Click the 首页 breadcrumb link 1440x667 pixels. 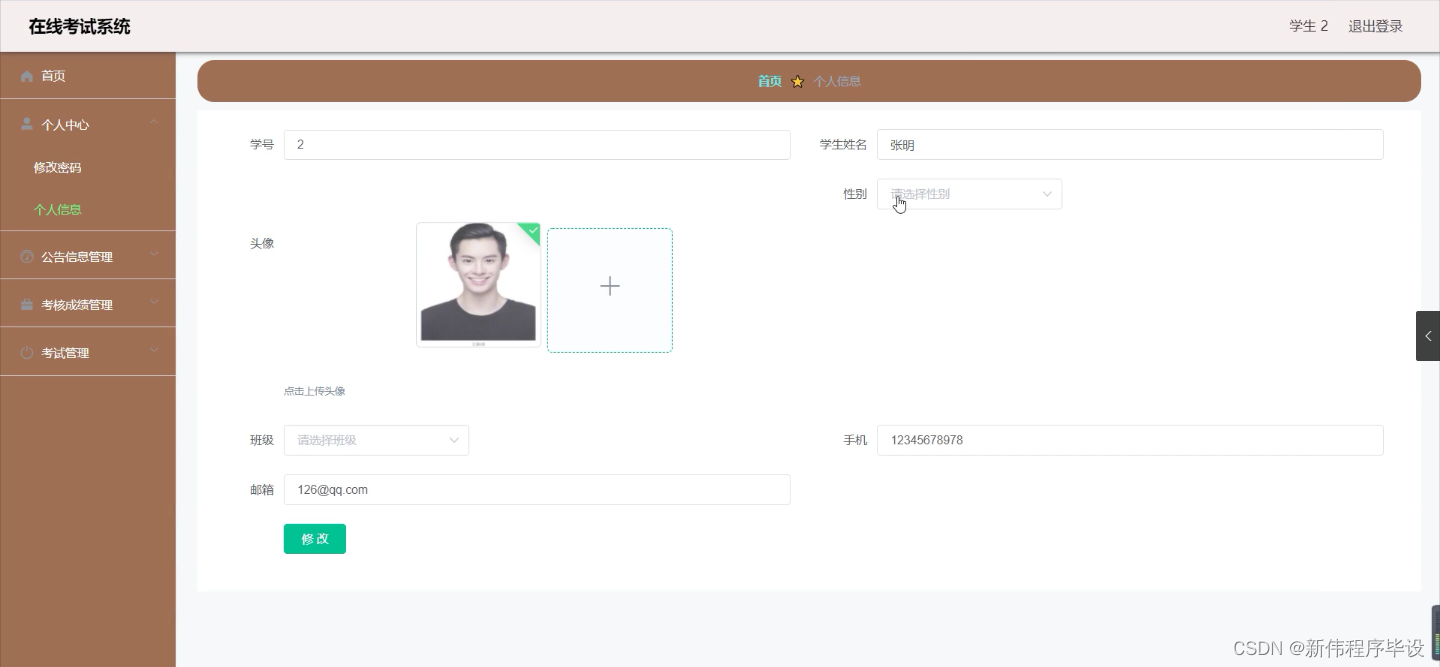click(770, 82)
